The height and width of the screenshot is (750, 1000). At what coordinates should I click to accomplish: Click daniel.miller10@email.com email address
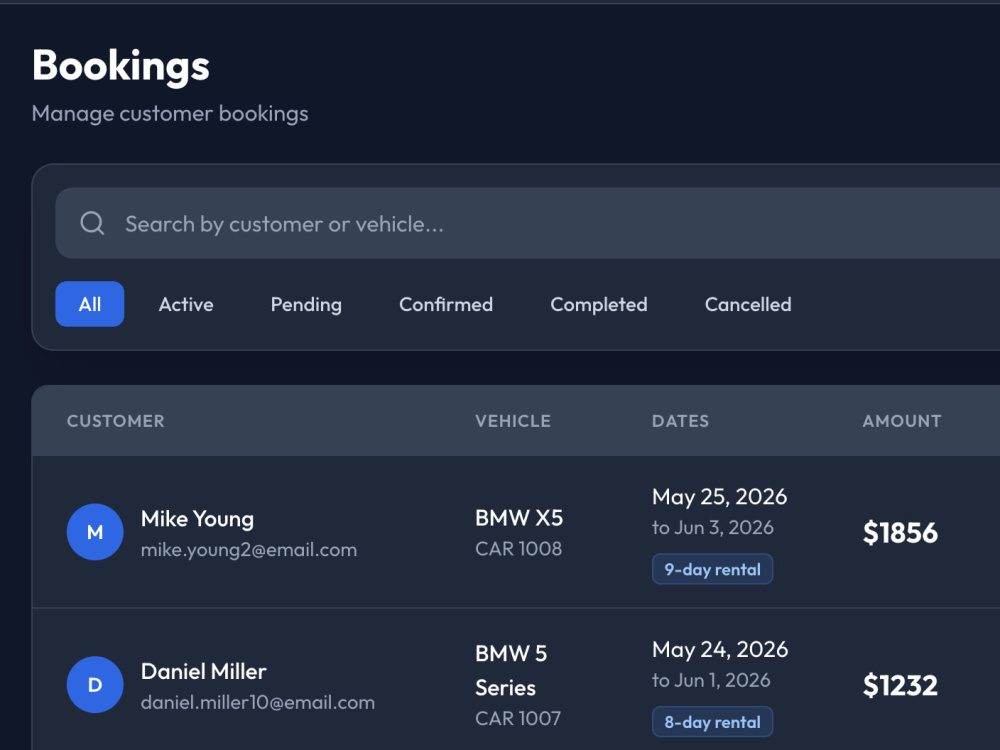click(258, 702)
